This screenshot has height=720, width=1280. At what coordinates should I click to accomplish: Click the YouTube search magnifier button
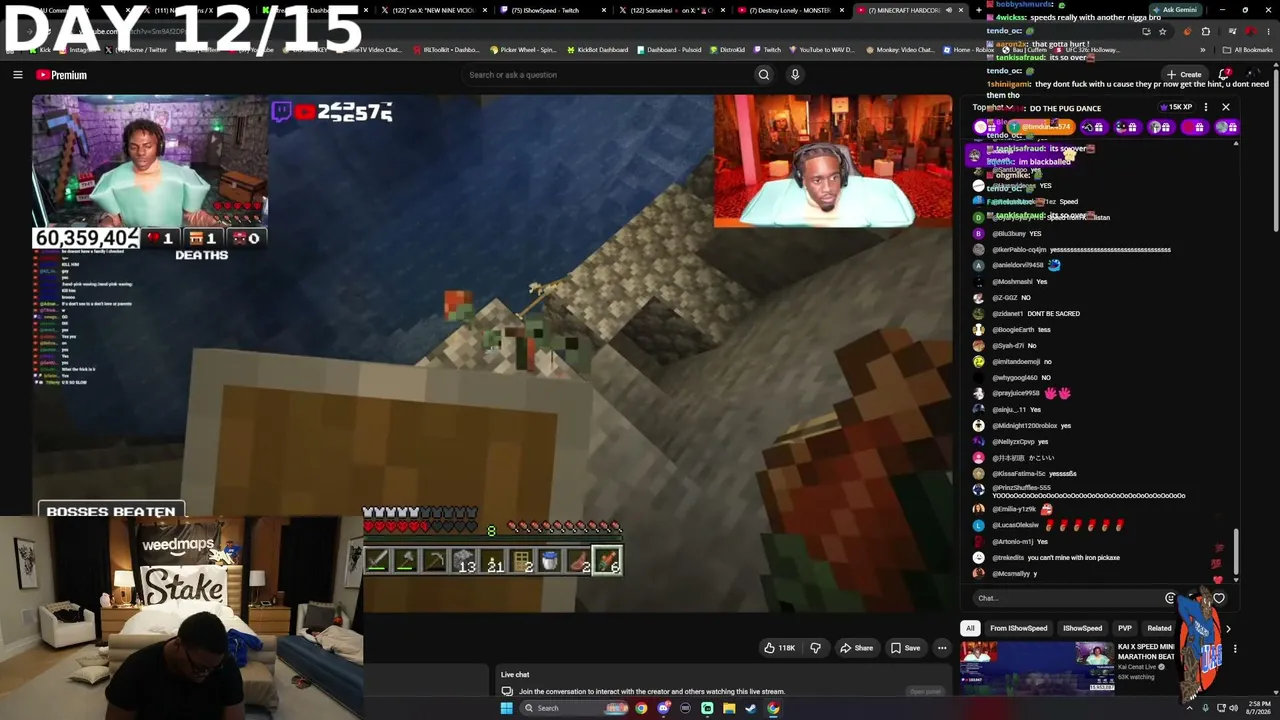764,75
